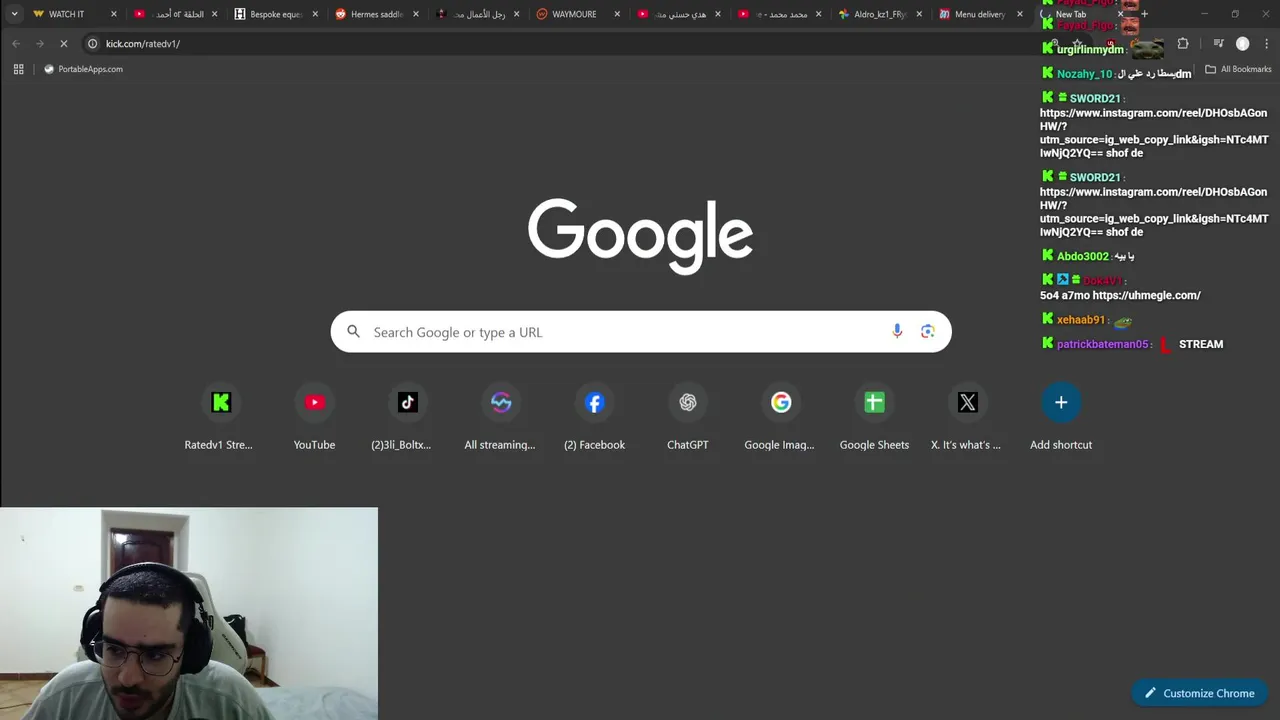Screen dimensions: 1280x720
Task: Open the ChatGPT shortcut icon
Action: click(687, 402)
